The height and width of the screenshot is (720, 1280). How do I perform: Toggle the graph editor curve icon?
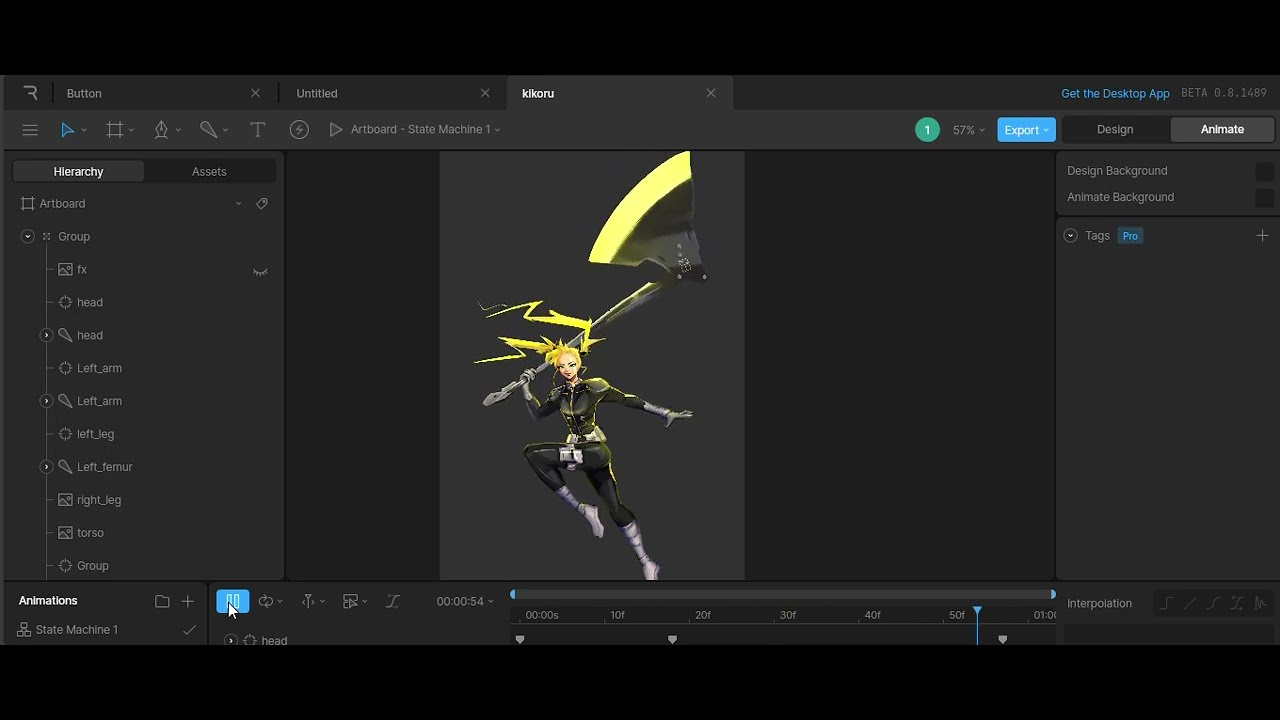point(393,601)
